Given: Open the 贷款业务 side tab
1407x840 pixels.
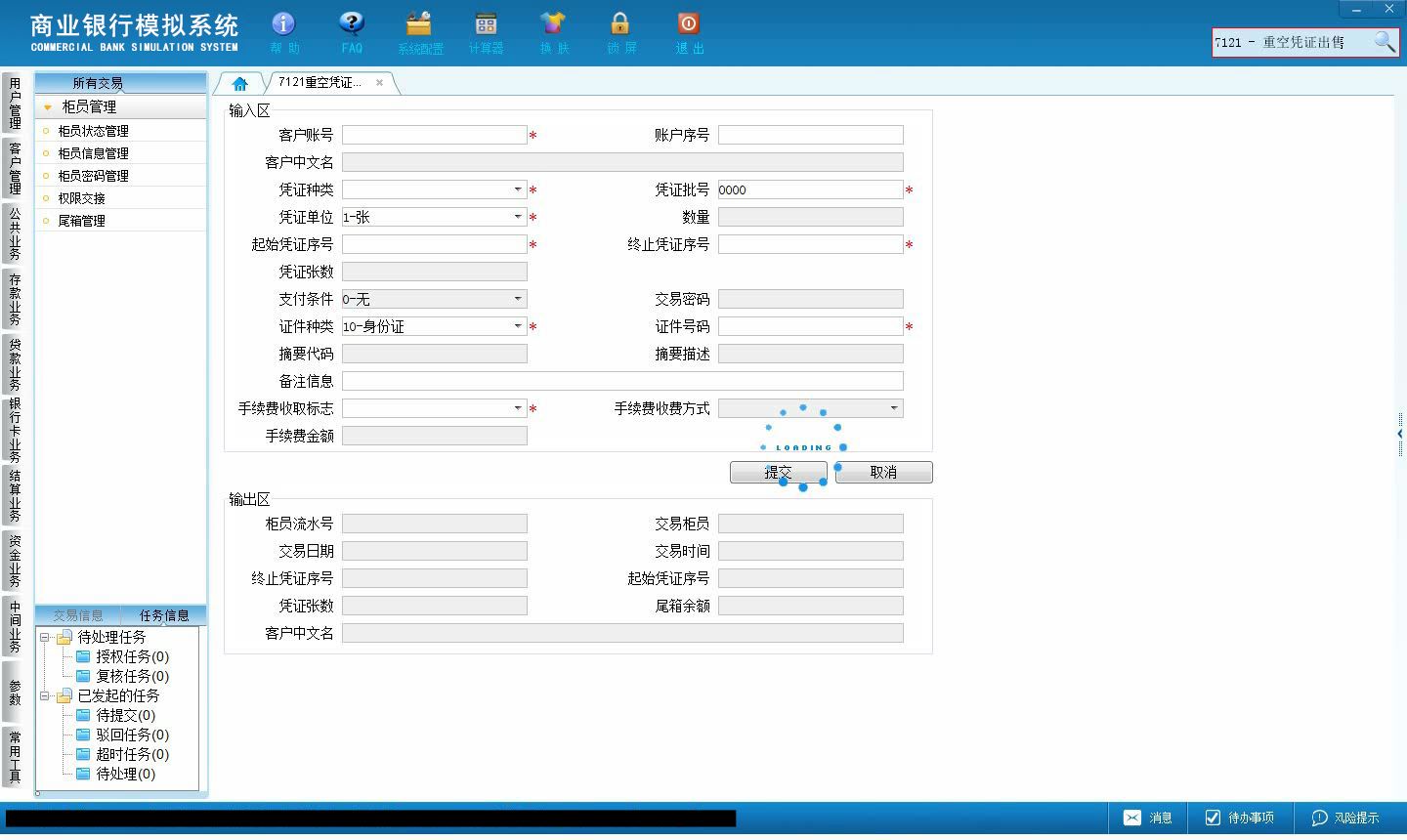Looking at the screenshot, I should [x=15, y=364].
